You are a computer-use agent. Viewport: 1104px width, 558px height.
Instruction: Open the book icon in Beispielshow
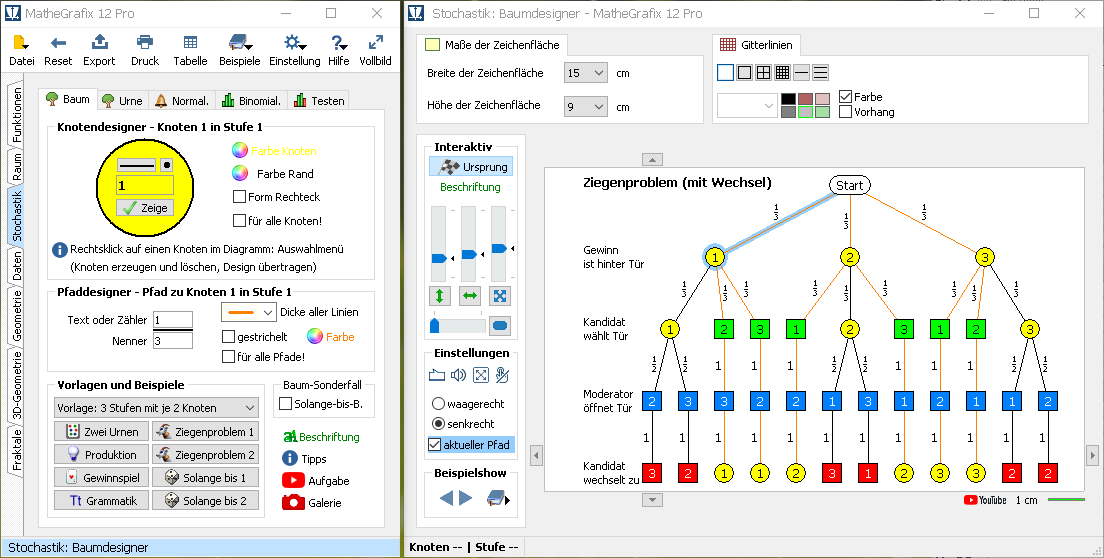point(498,498)
